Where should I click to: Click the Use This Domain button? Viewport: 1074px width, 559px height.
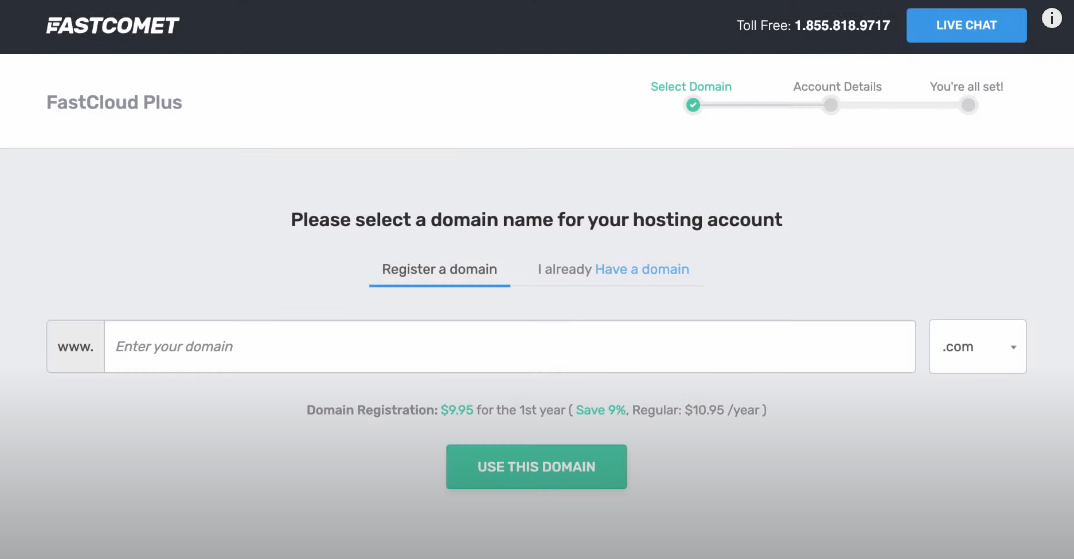(x=536, y=467)
